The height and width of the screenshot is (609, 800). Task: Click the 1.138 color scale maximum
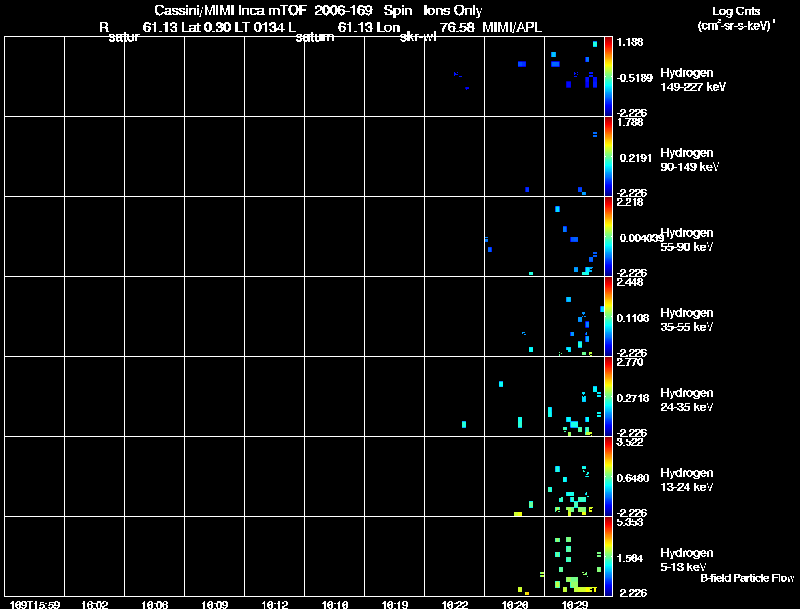[x=630, y=42]
